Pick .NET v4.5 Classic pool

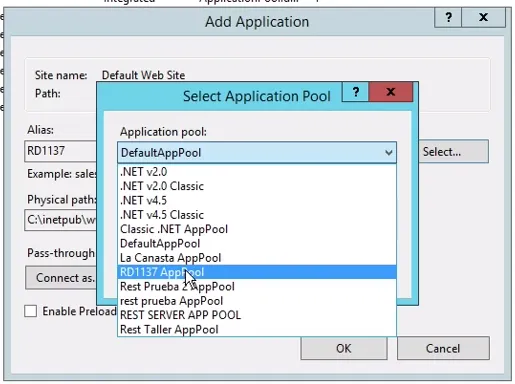(x=257, y=215)
